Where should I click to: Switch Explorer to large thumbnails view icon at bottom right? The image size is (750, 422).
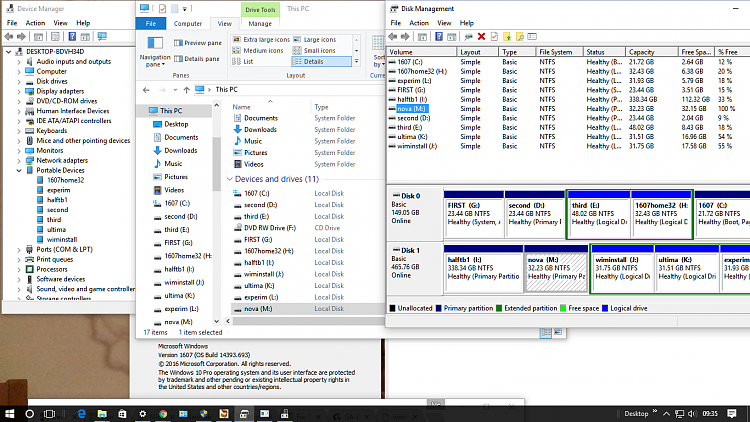(x=558, y=332)
